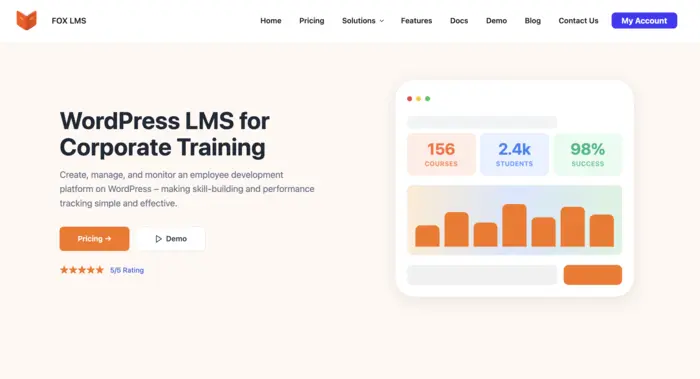Screen dimensions: 700x379
Task: Click the orange Pricing arrow button
Action: pos(94,239)
